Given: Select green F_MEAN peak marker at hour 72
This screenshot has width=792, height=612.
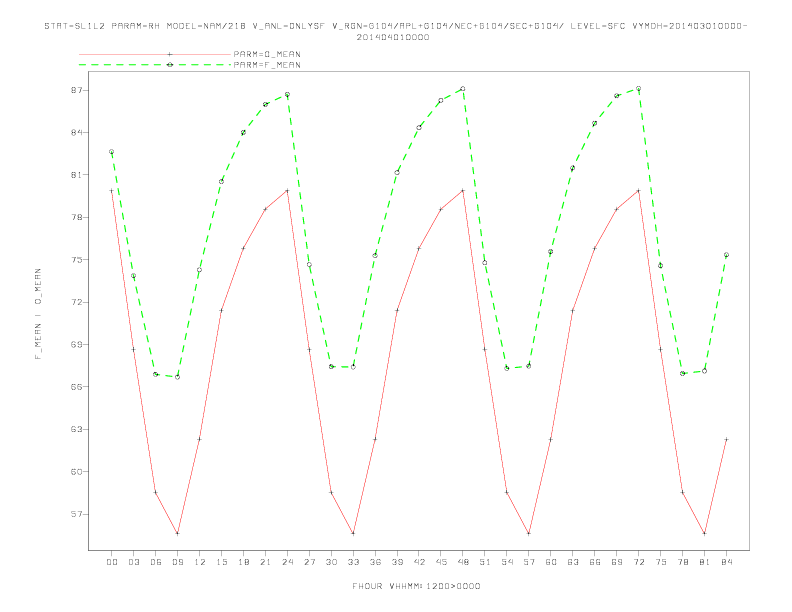Looking at the screenshot, I should tap(638, 88).
